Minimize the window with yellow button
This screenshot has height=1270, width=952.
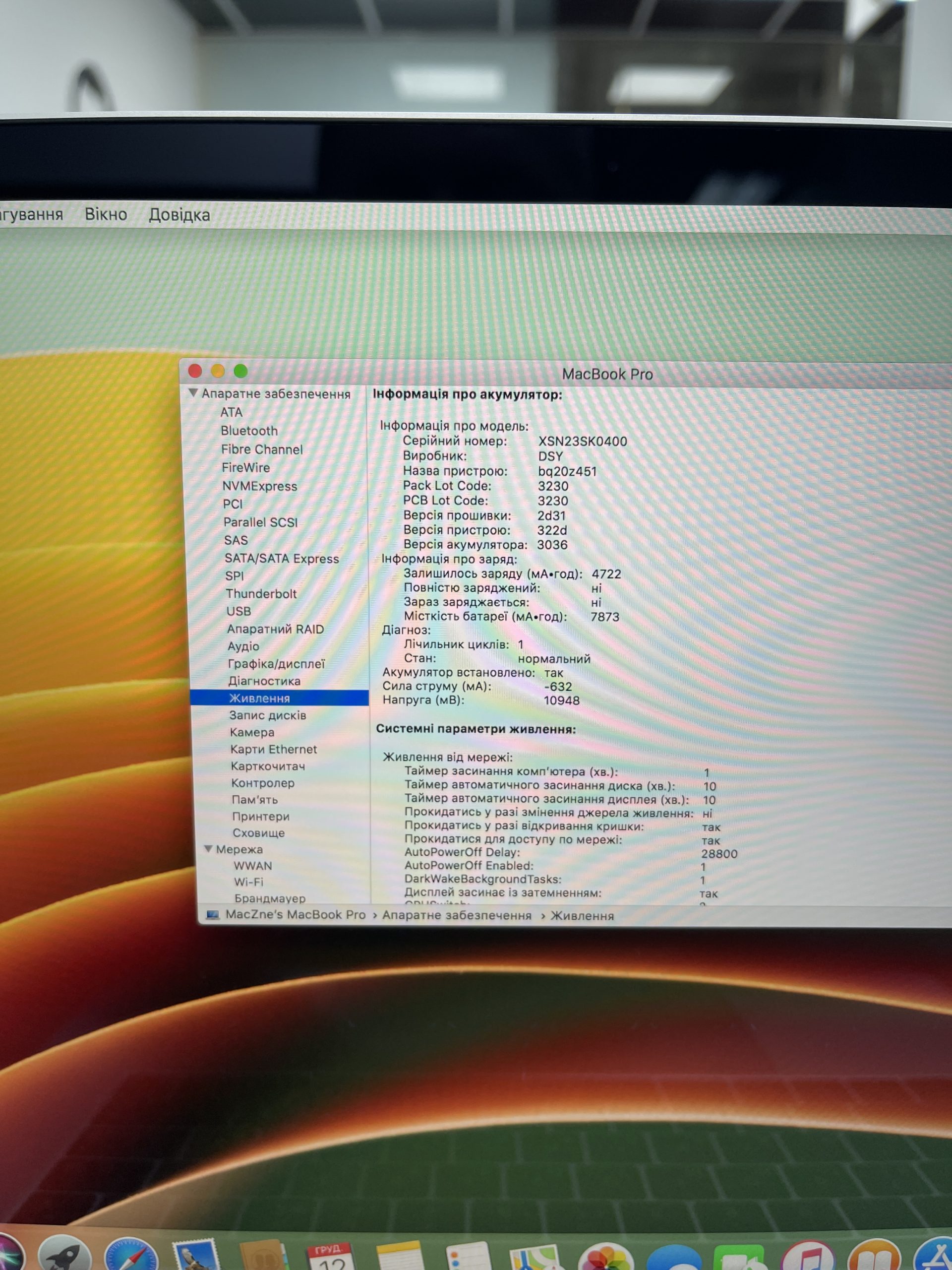point(218,371)
